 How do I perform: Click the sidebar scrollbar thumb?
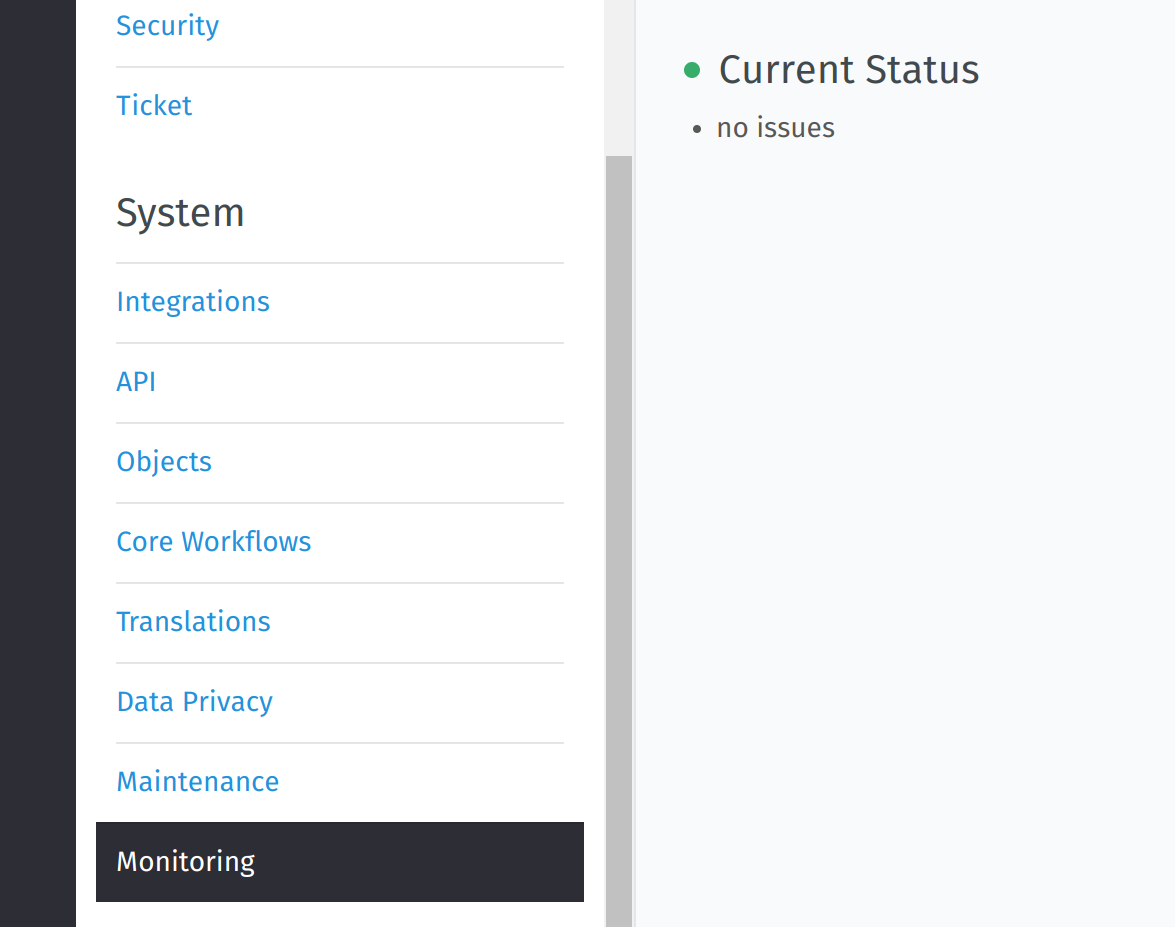click(x=619, y=541)
